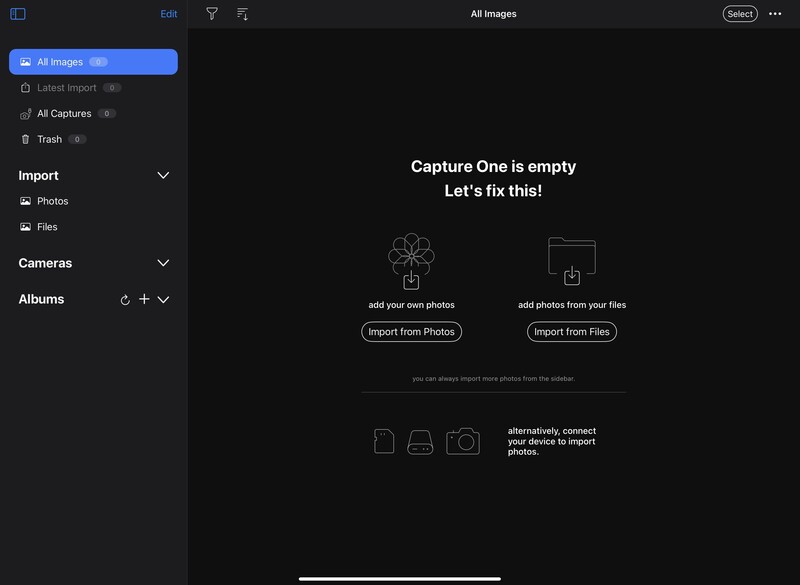Choose Files under Import
800x585 pixels.
(93, 227)
